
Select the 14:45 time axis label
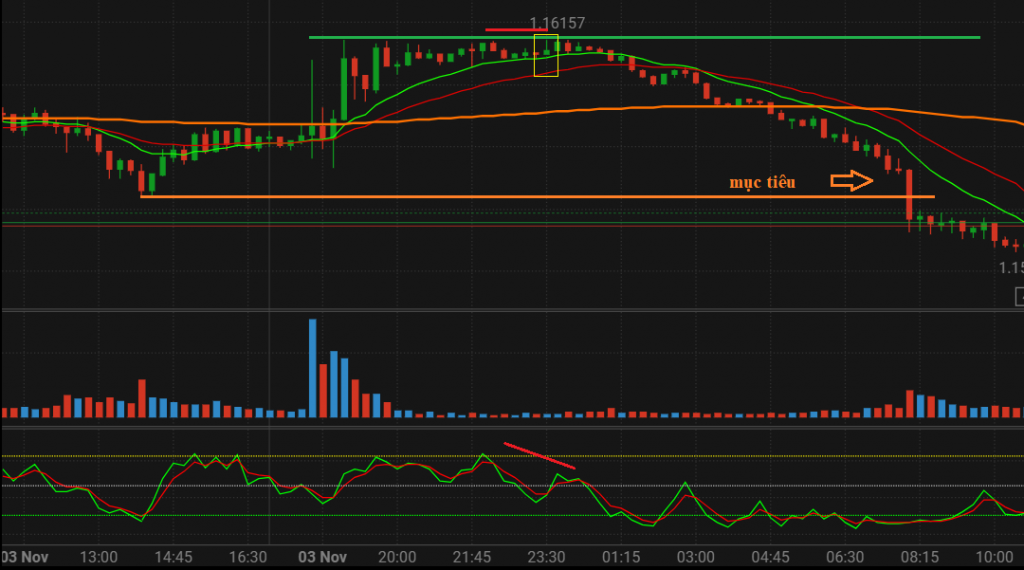coord(173,557)
